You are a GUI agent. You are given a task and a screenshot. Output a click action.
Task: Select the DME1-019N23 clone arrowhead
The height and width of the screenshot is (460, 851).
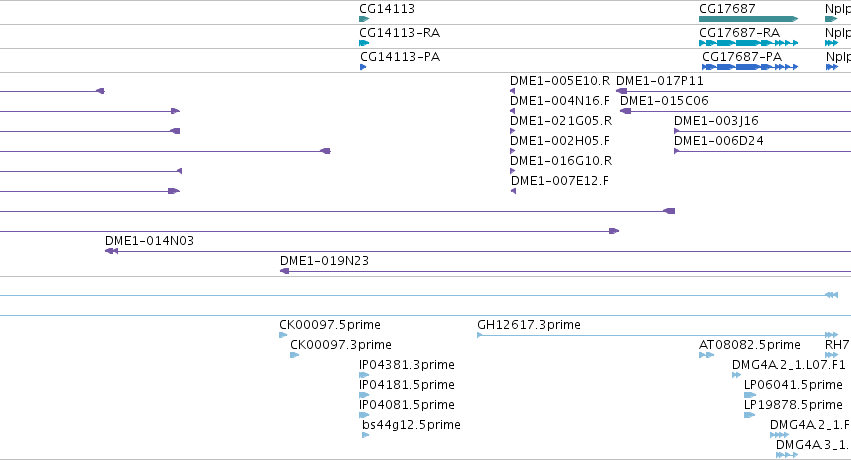(284, 271)
